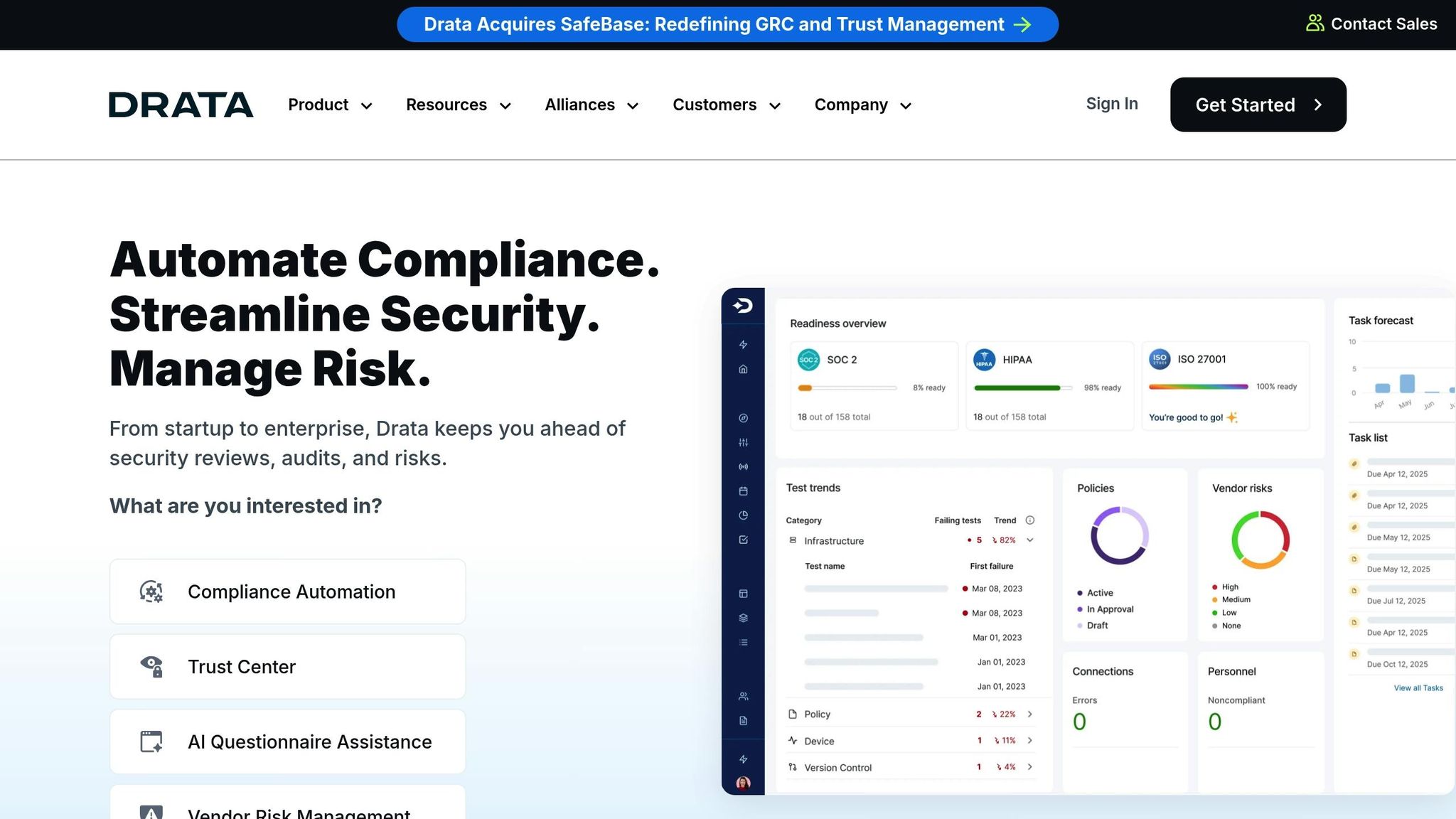
Task: Choose the AI Questionnaire Assistance option card
Action: click(x=287, y=742)
